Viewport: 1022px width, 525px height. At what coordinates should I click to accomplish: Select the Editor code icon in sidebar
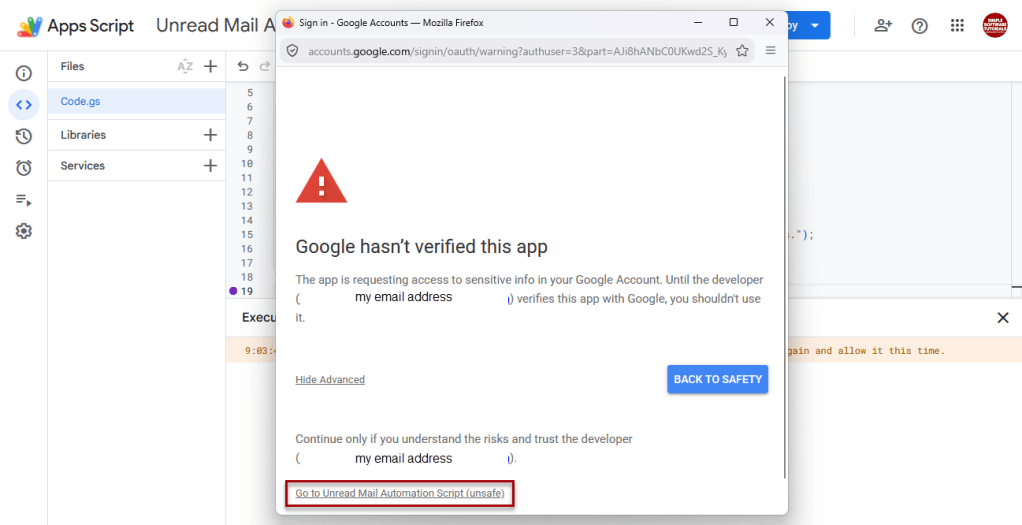(x=23, y=105)
